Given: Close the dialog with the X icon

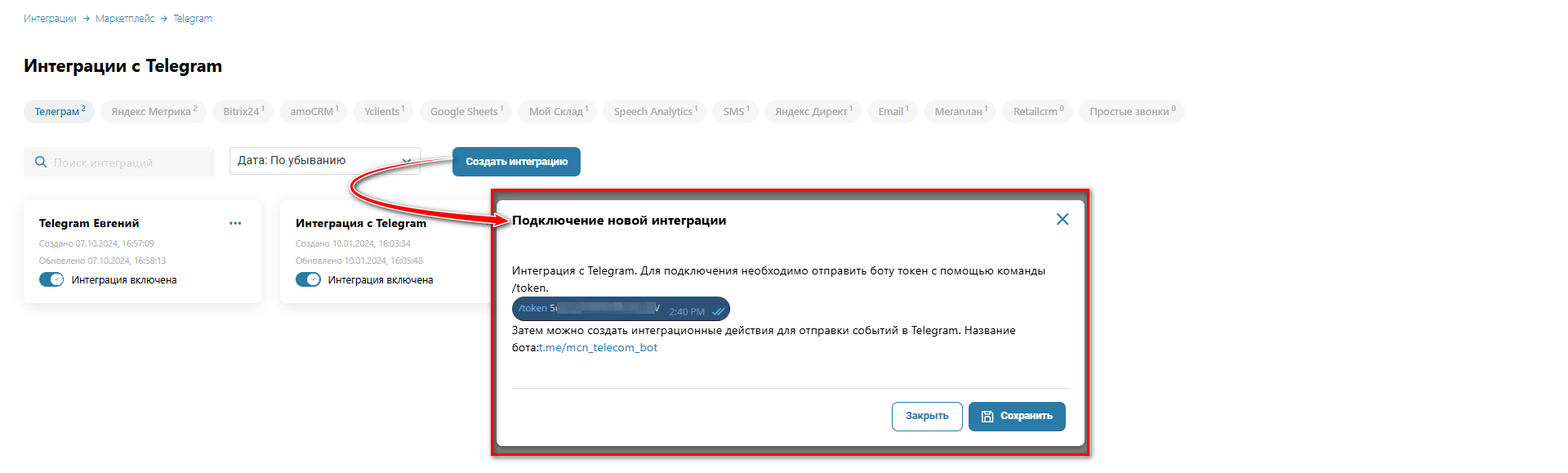Looking at the screenshot, I should coord(1062,219).
